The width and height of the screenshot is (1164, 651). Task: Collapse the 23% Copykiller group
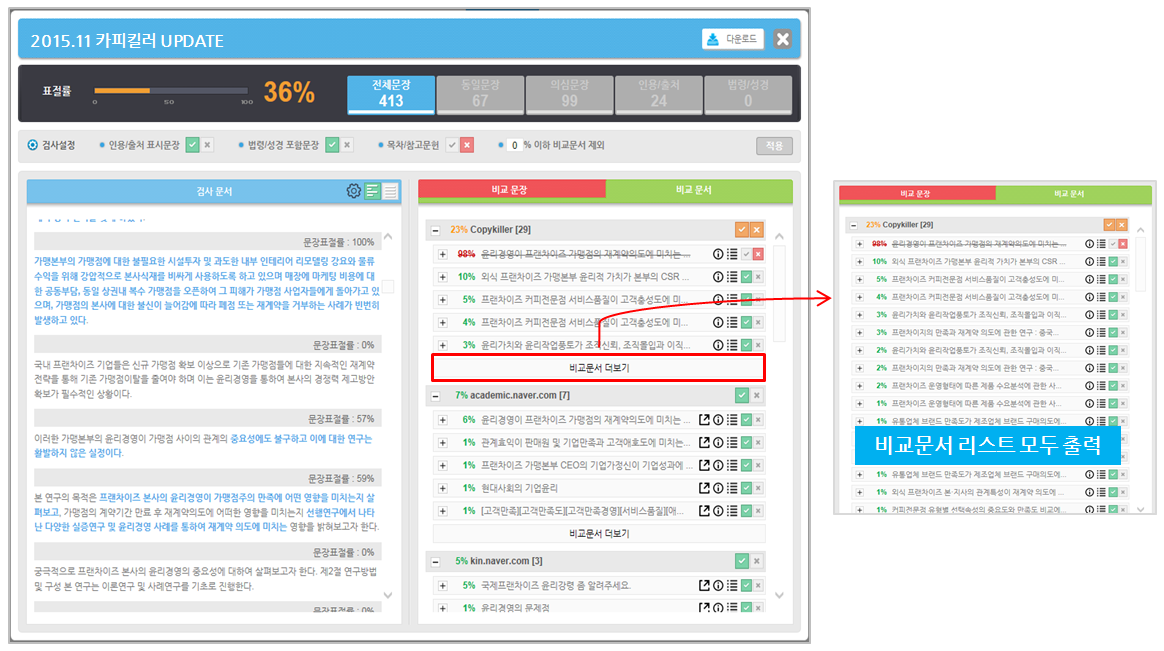(435, 230)
